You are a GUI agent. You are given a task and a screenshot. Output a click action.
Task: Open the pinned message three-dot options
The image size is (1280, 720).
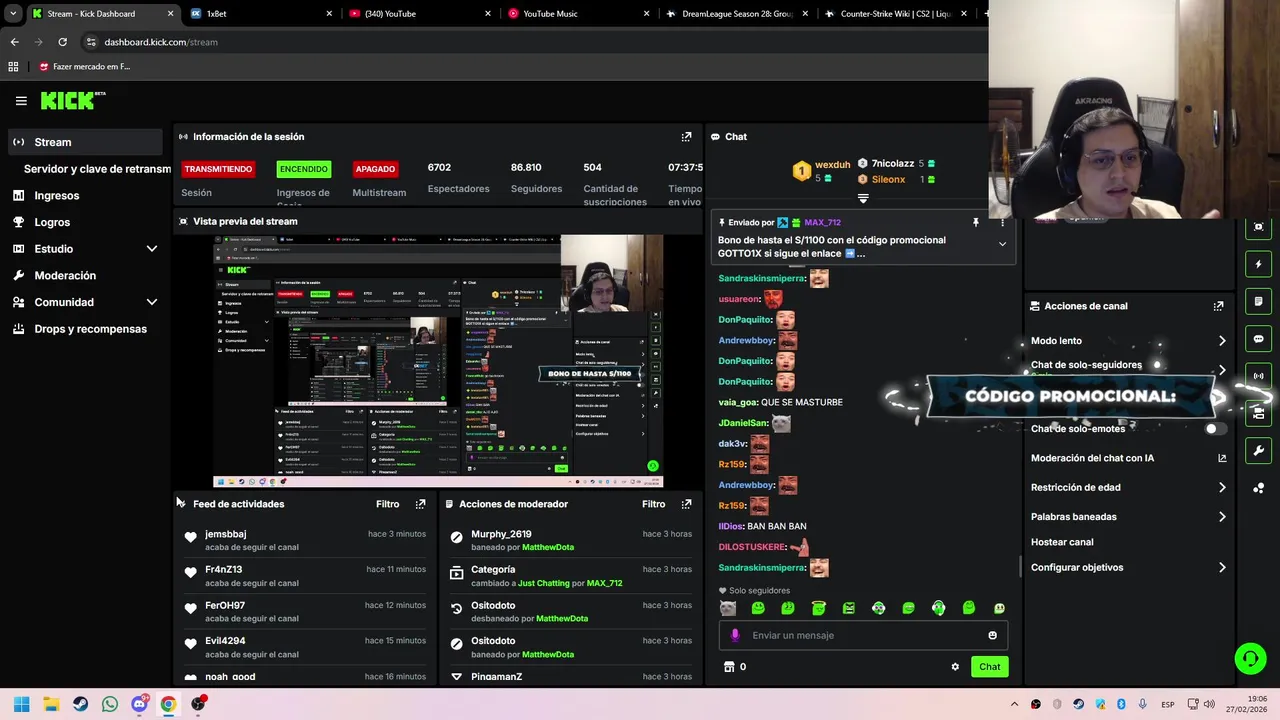(x=1002, y=223)
